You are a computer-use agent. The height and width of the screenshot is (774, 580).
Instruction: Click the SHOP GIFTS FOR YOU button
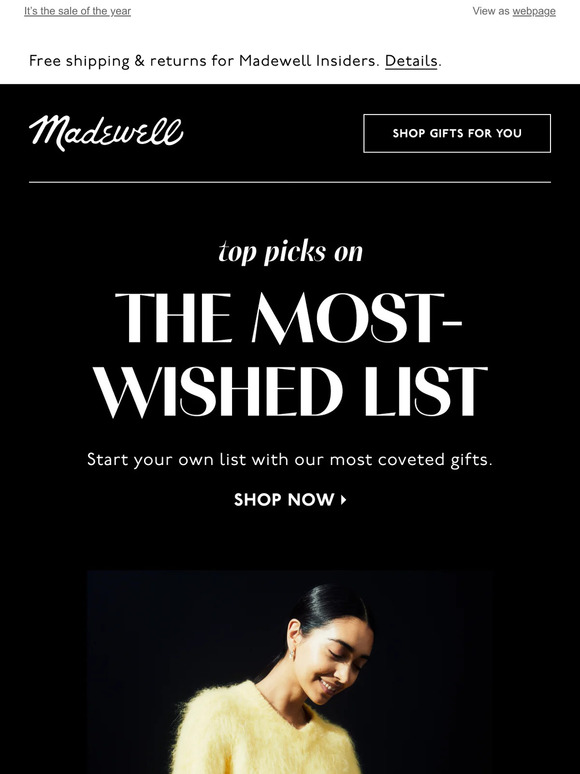point(457,133)
